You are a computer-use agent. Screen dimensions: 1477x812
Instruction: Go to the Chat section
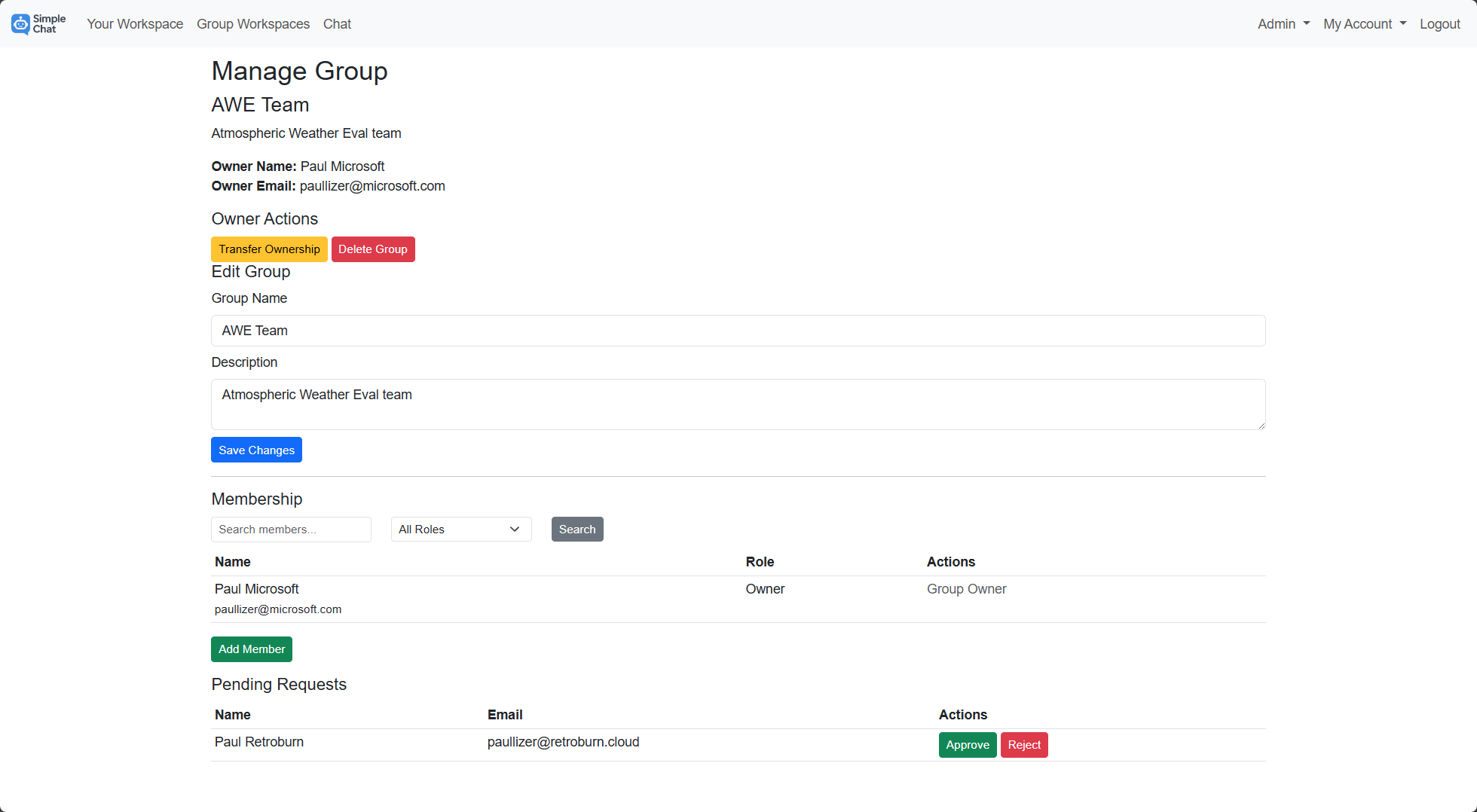(x=337, y=24)
